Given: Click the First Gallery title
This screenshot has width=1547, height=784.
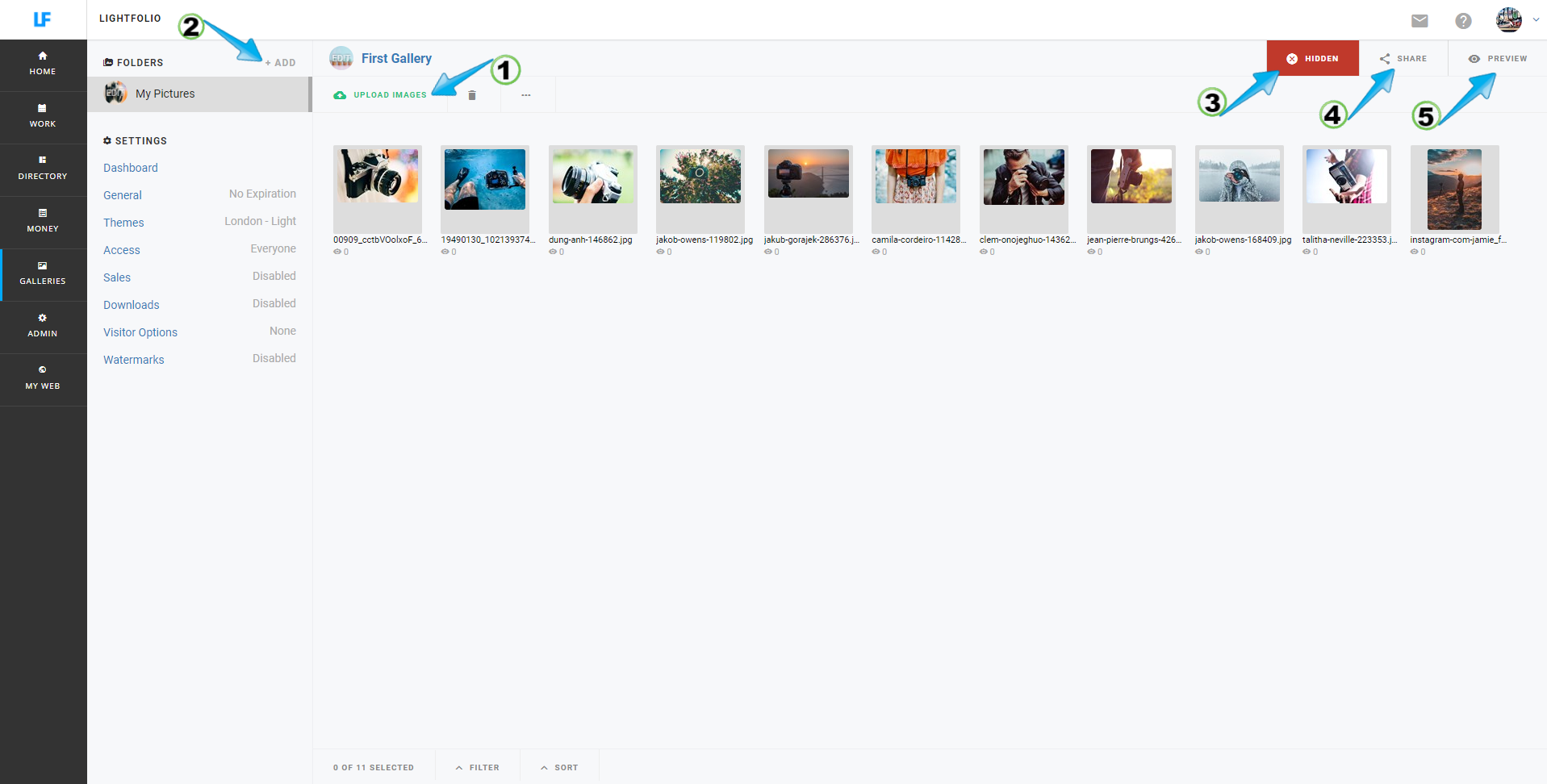Looking at the screenshot, I should tap(396, 58).
